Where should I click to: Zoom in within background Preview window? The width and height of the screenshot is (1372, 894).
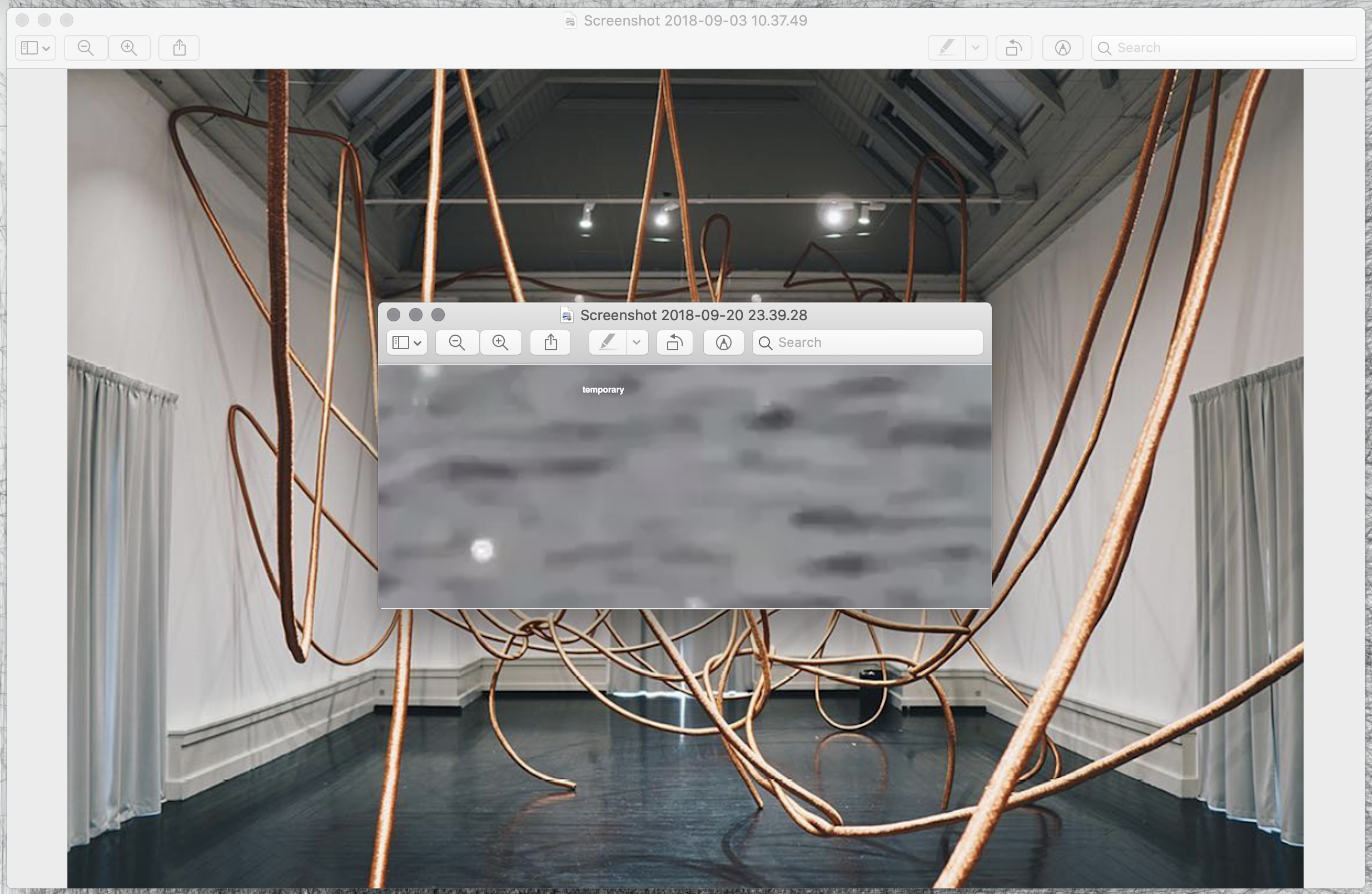(x=129, y=48)
